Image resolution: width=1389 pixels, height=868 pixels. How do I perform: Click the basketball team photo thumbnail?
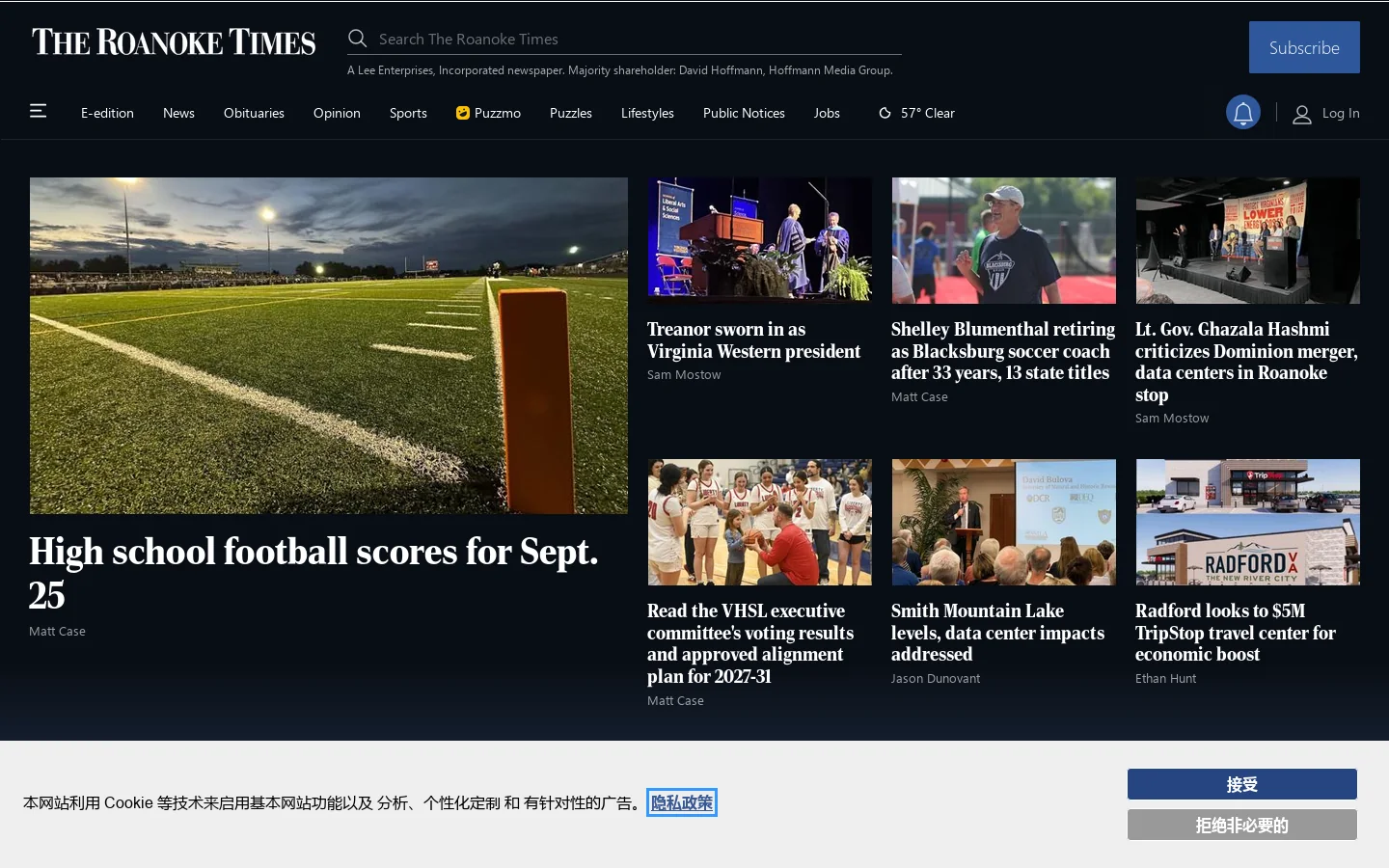tap(760, 522)
